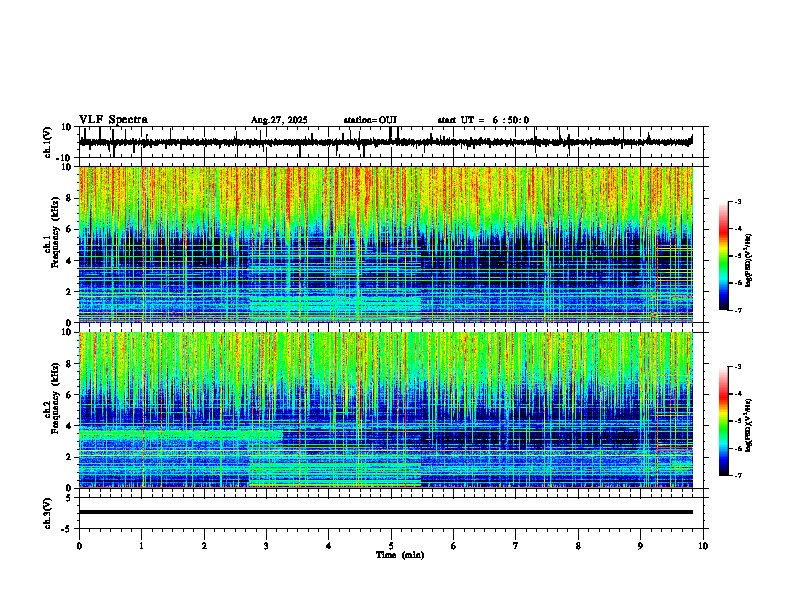Screen dimensions: 792x612
Task: Click the ch.1 color bar "log(PSD)" label
Action: pos(749,260)
